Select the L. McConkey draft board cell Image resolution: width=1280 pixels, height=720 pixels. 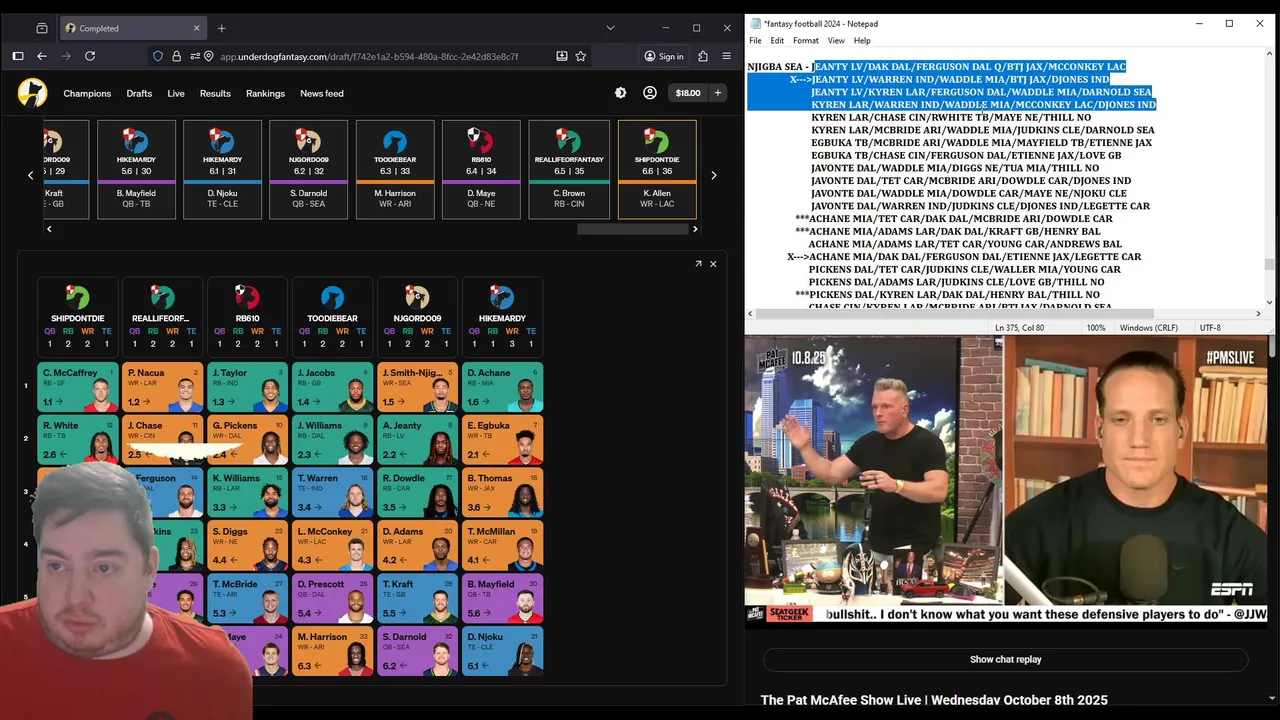[332, 546]
